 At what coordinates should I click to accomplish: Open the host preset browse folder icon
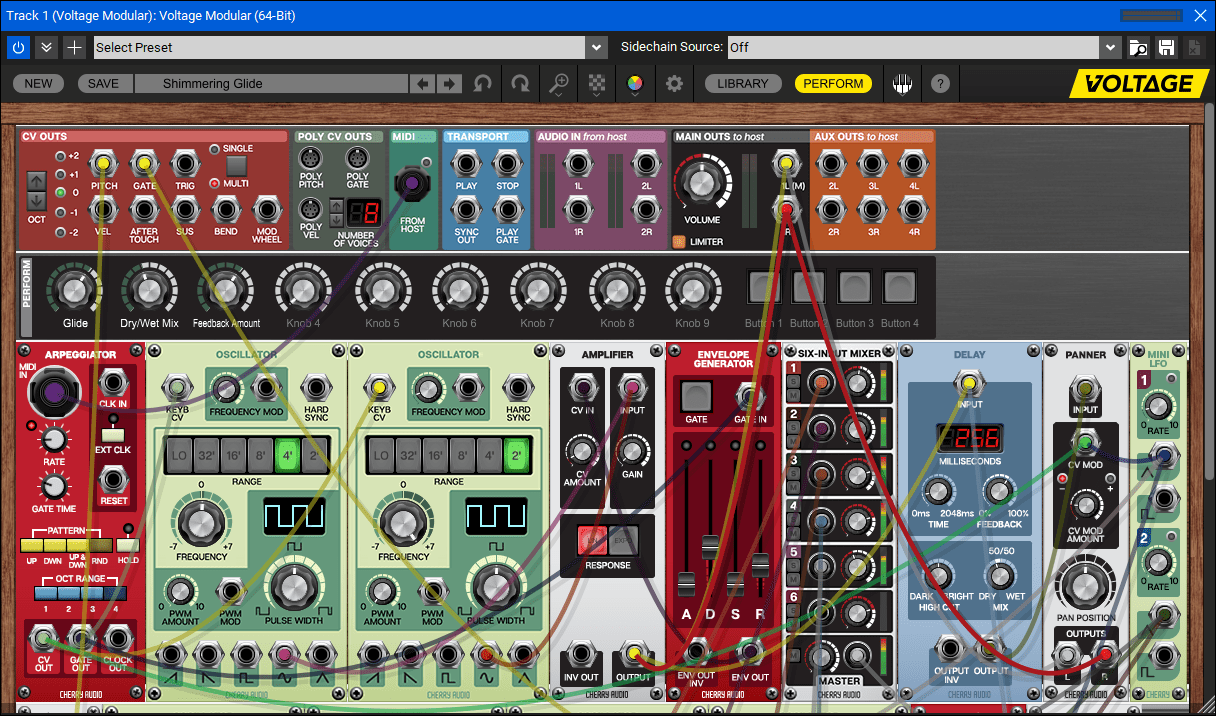[1138, 47]
